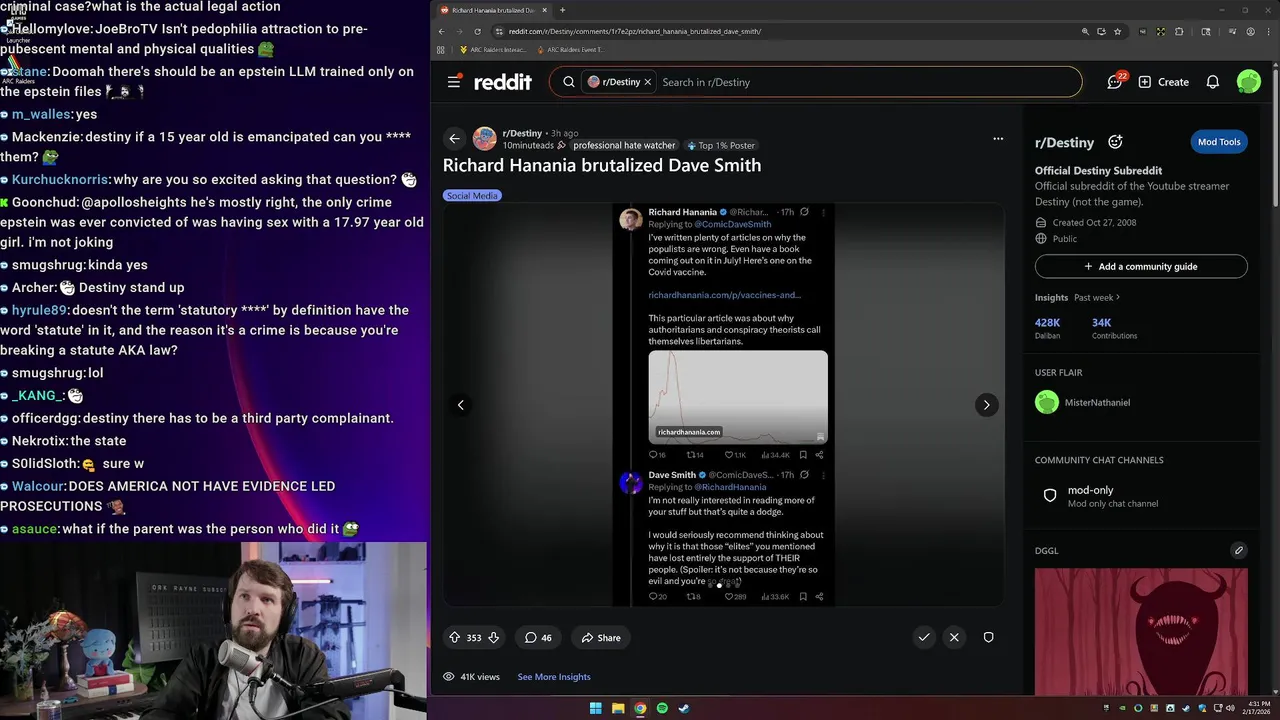This screenshot has height=720, width=1280.
Task: Open the mod shield actions on post
Action: tap(988, 637)
